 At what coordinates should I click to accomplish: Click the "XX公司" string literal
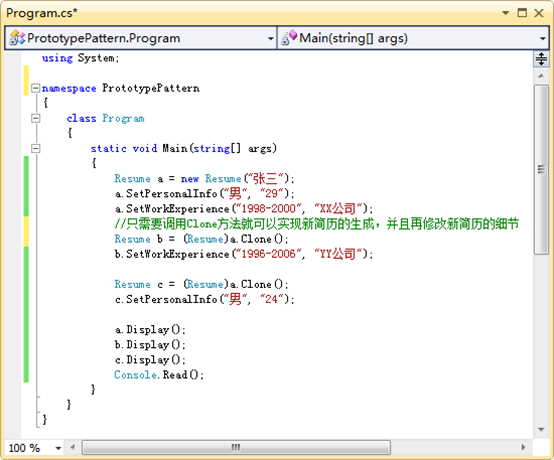click(338, 208)
